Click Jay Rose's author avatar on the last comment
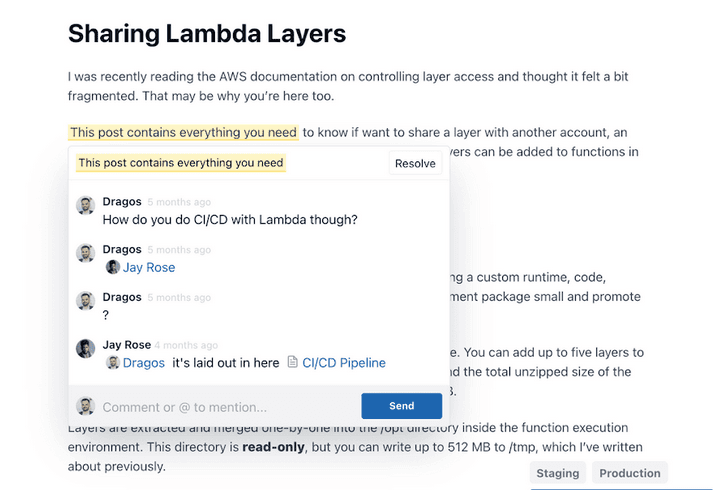Image resolution: width=713 pixels, height=490 pixels. pos(85,349)
